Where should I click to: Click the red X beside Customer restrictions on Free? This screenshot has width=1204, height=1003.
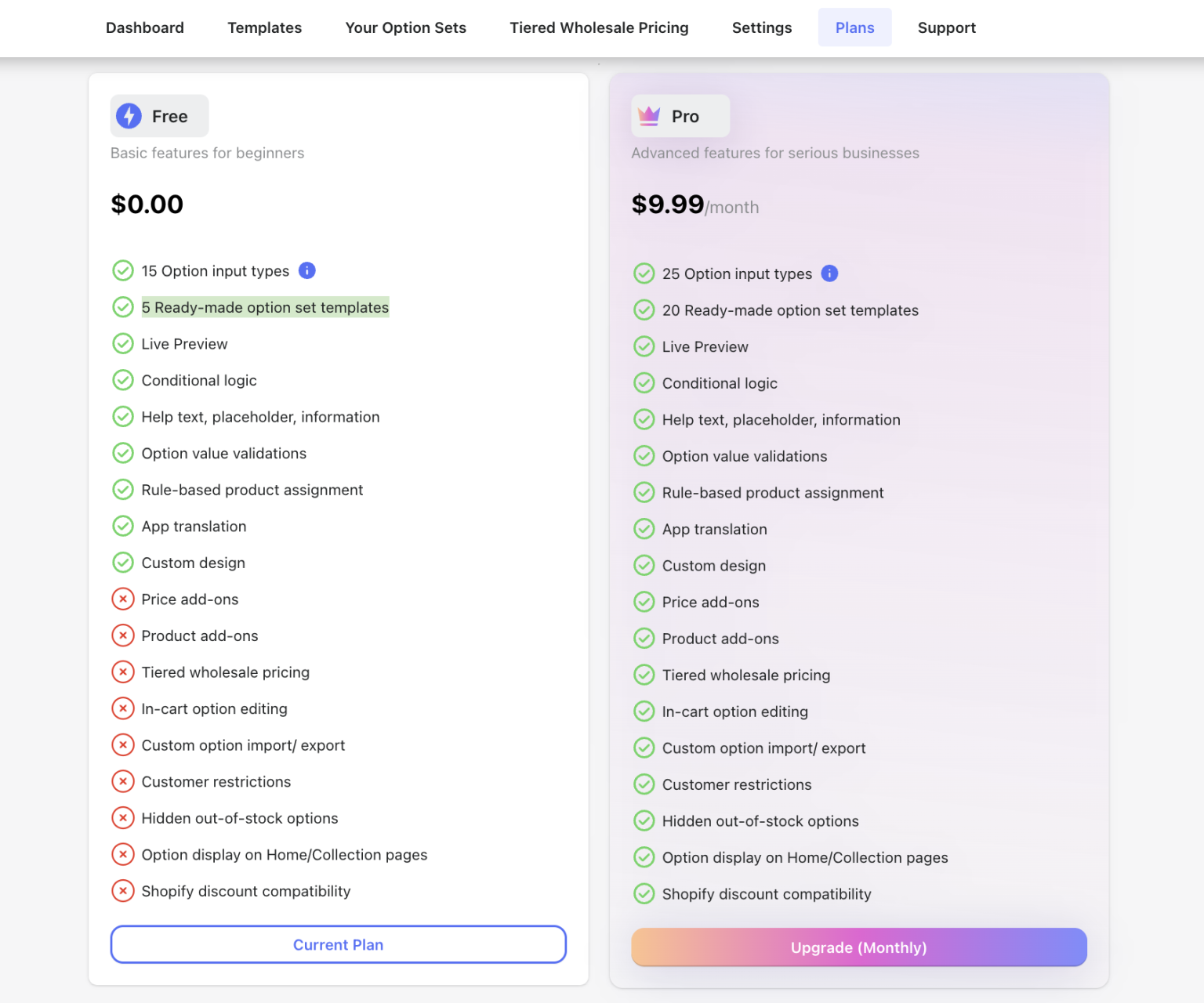[x=123, y=781]
